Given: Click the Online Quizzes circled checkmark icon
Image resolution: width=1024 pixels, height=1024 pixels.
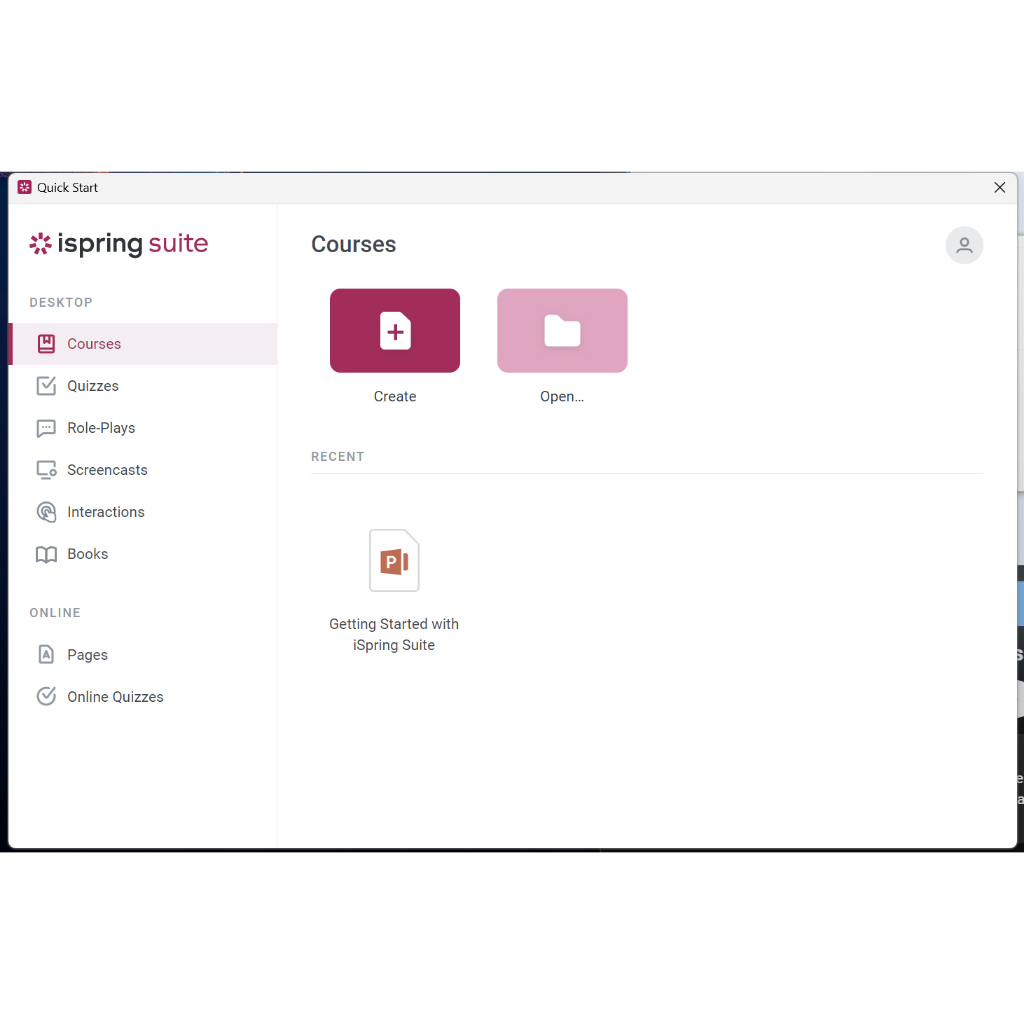Looking at the screenshot, I should [x=46, y=697].
